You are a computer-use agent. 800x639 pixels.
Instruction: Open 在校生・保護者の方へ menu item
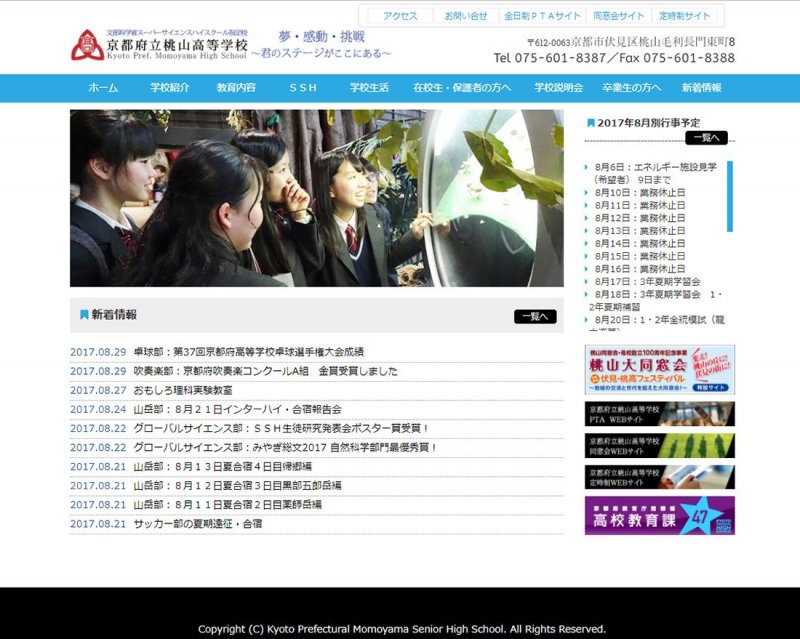click(462, 88)
